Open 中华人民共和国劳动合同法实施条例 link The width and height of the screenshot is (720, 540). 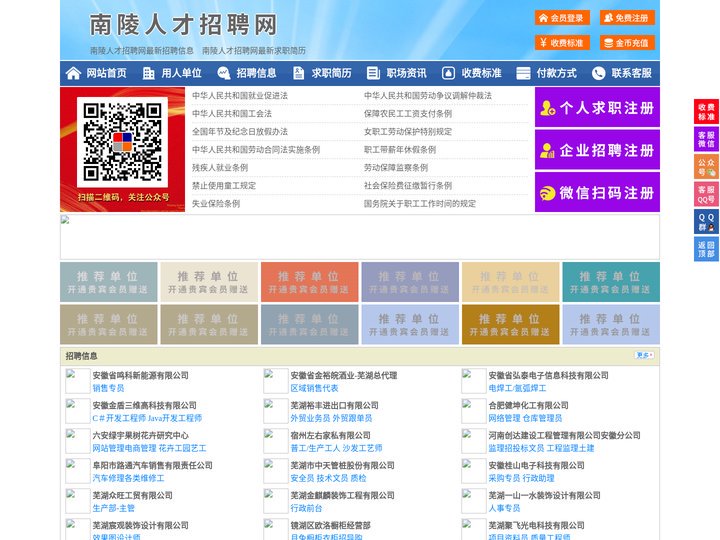pyautogui.click(x=256, y=149)
